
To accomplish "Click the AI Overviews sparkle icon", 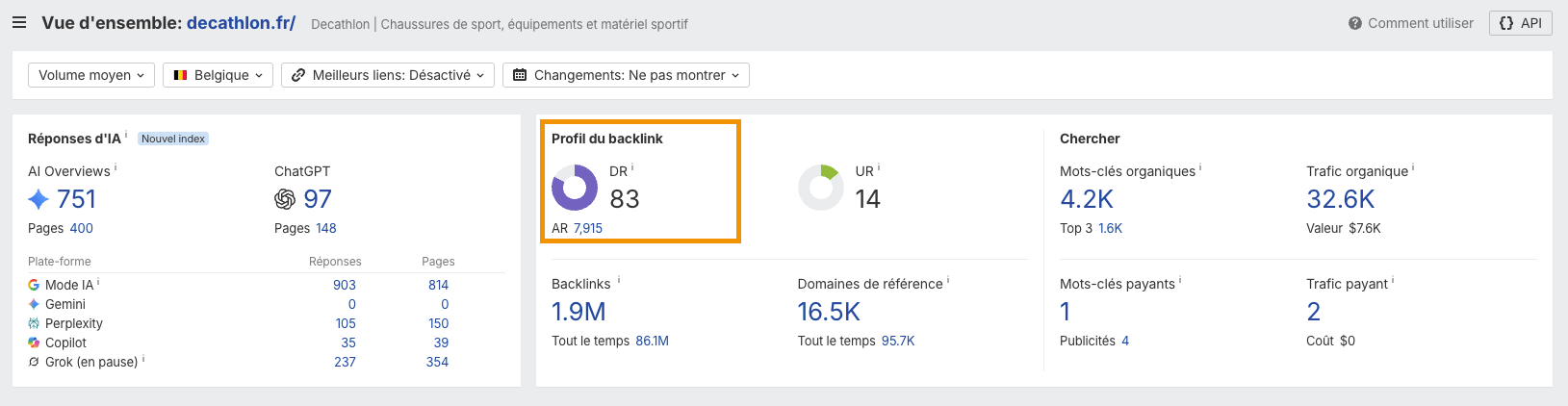I will point(39,199).
